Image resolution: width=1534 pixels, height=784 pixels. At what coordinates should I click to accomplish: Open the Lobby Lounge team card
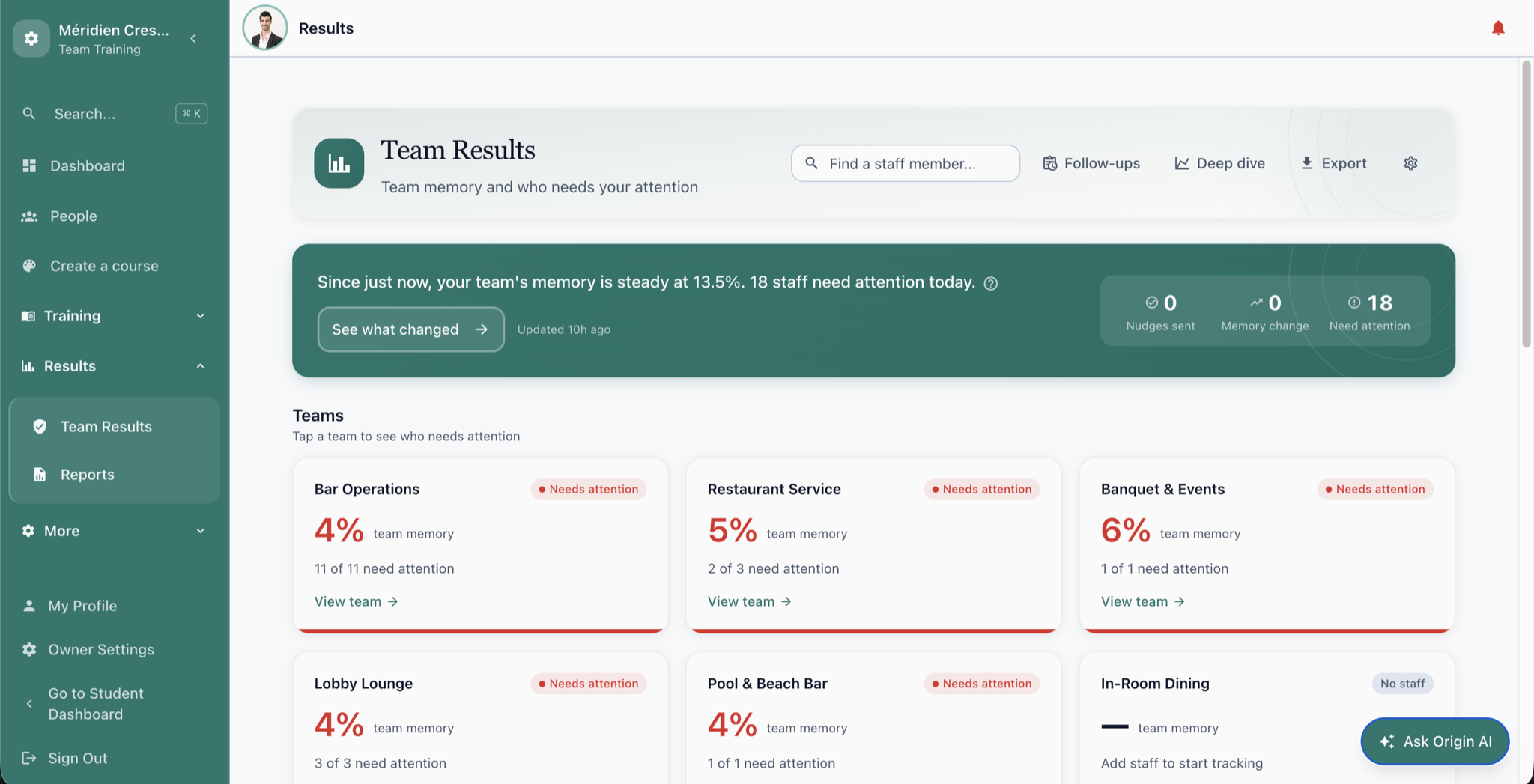click(x=480, y=719)
